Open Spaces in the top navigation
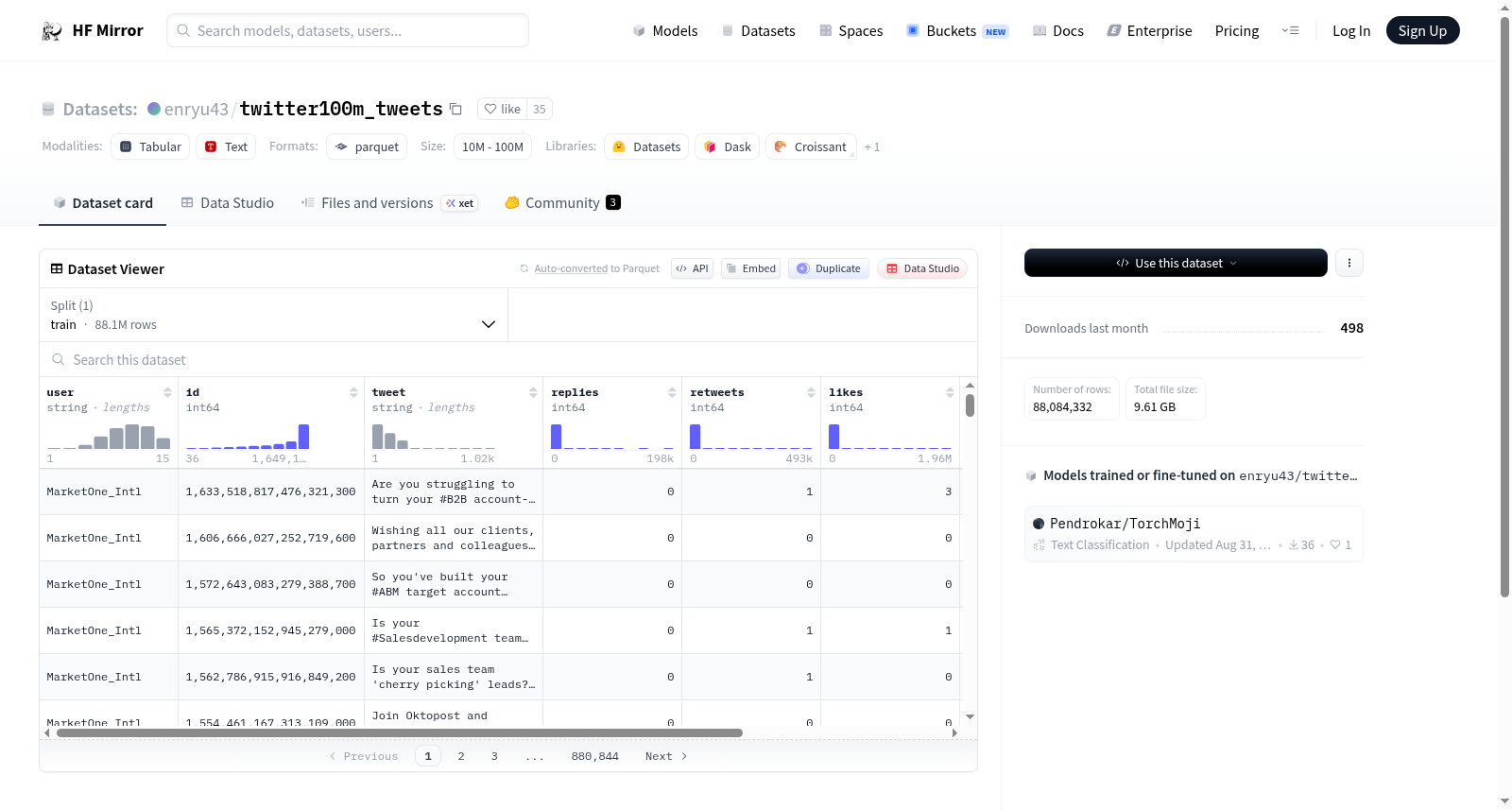Image resolution: width=1512 pixels, height=810 pixels. (851, 30)
